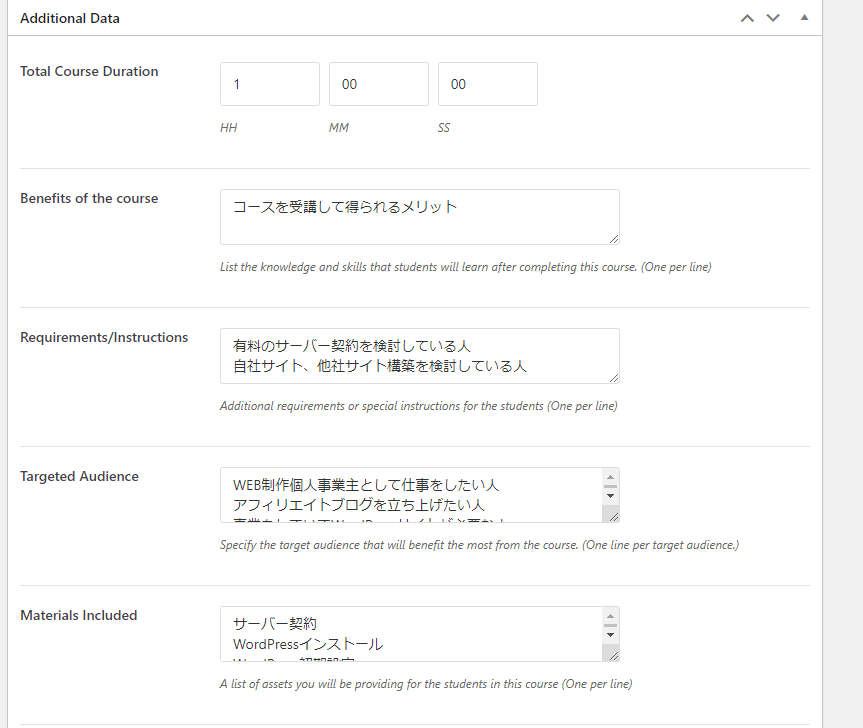Focus the Materials Included textarea
863x728 pixels.
pos(410,633)
